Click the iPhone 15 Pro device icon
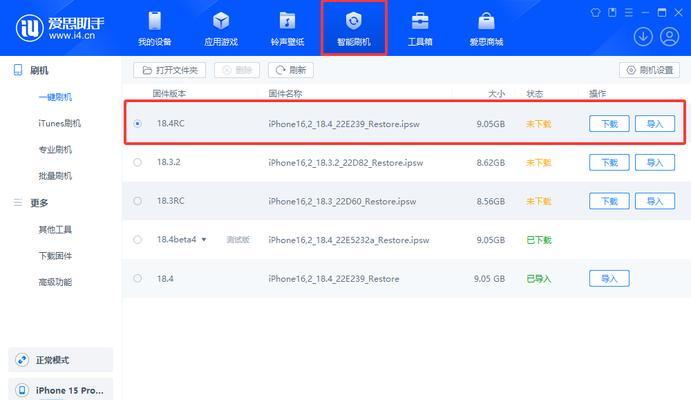 coord(22,390)
